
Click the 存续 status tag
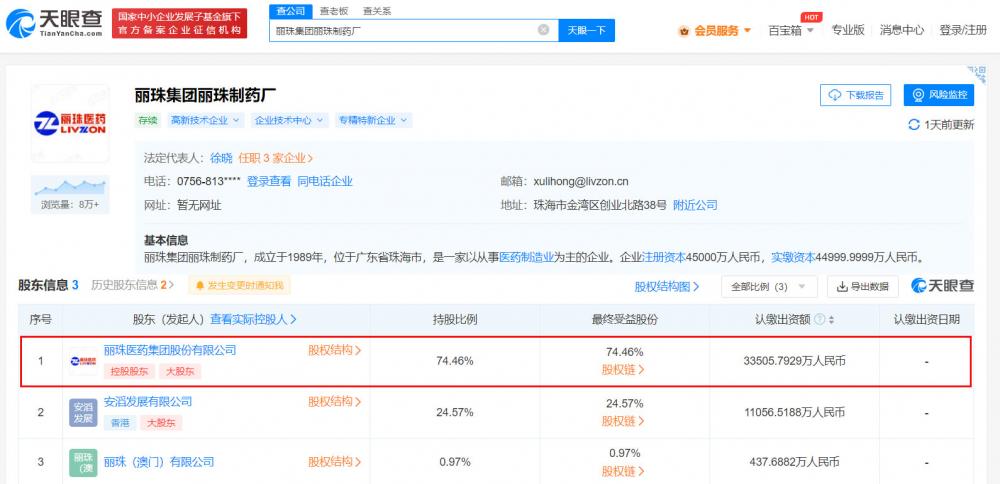(x=149, y=120)
